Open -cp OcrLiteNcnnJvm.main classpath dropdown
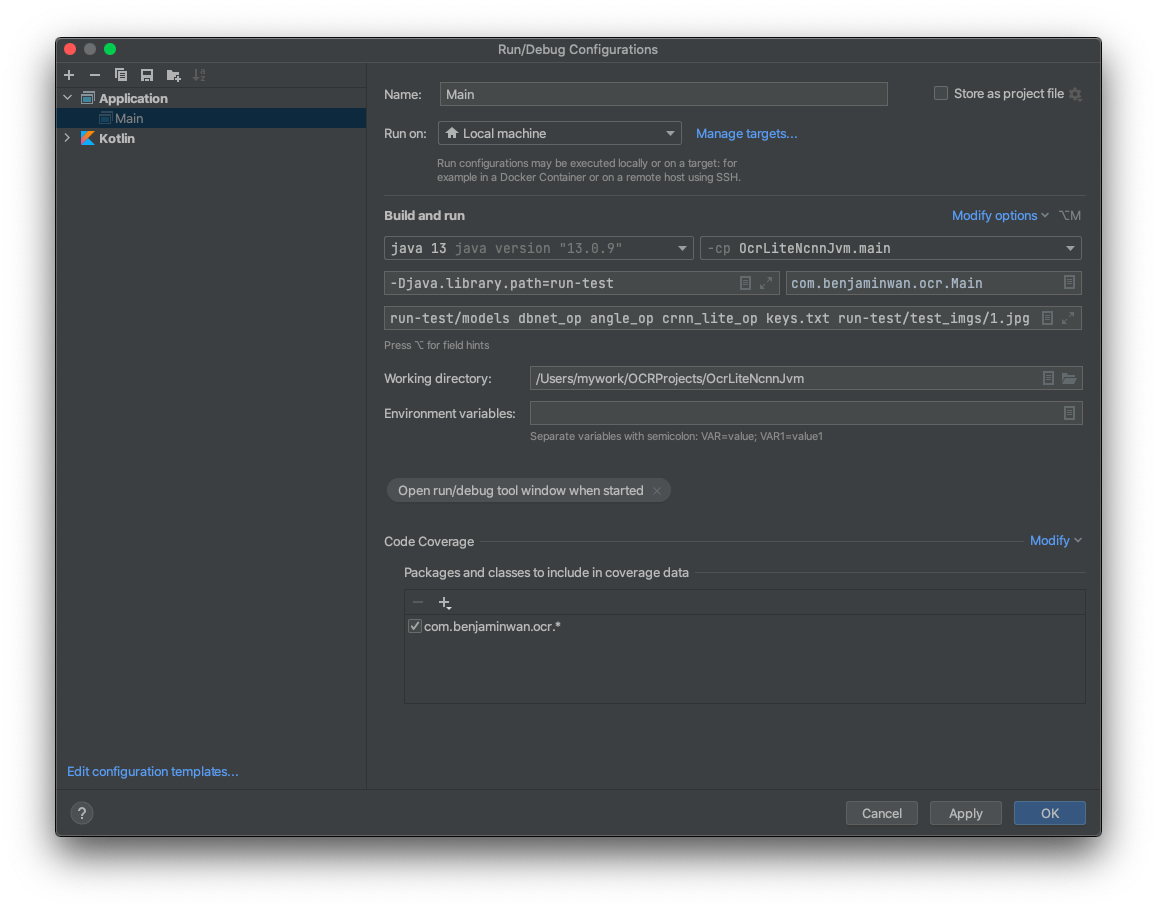The height and width of the screenshot is (910, 1157). pyautogui.click(x=891, y=248)
